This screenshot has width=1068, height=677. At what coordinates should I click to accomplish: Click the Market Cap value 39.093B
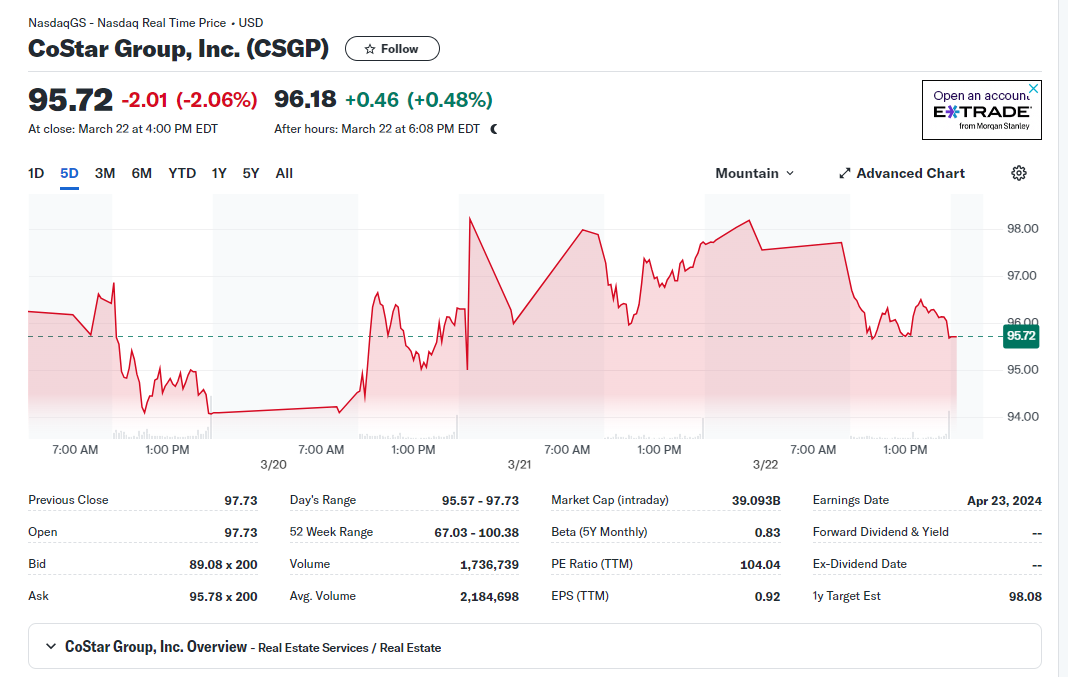click(x=756, y=501)
